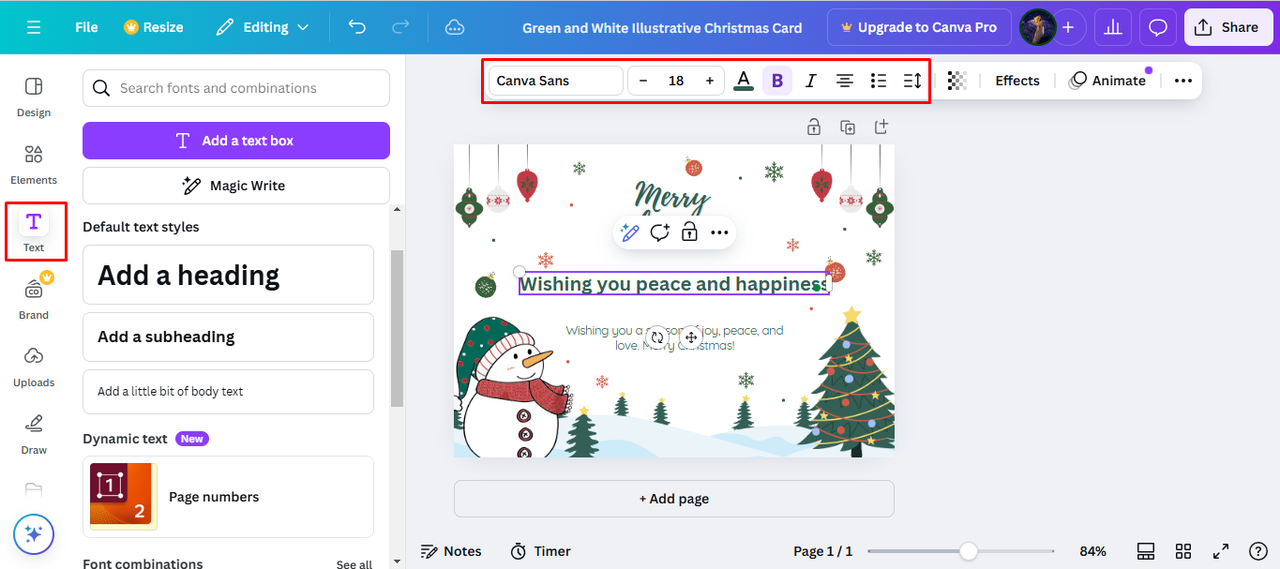Open the Canva Sans font selector
1280x569 pixels.
click(x=556, y=80)
